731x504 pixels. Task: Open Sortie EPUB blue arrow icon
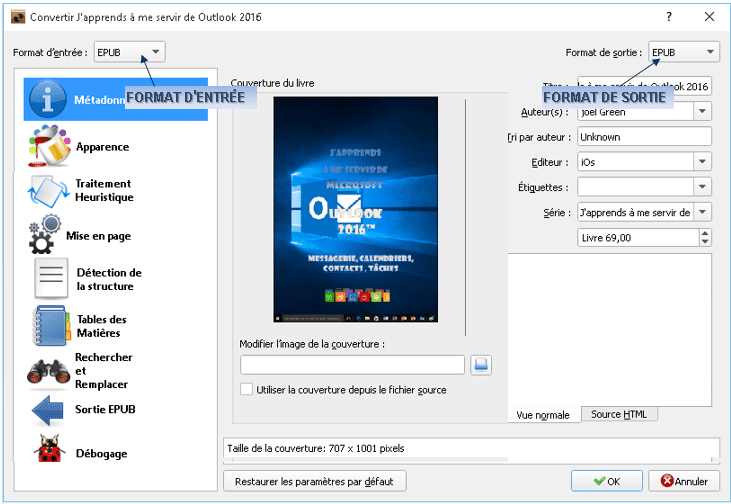(48, 410)
